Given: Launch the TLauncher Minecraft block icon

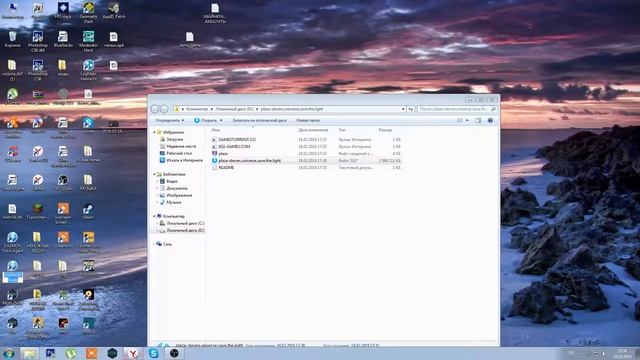Looking at the screenshot, I should (38, 211).
